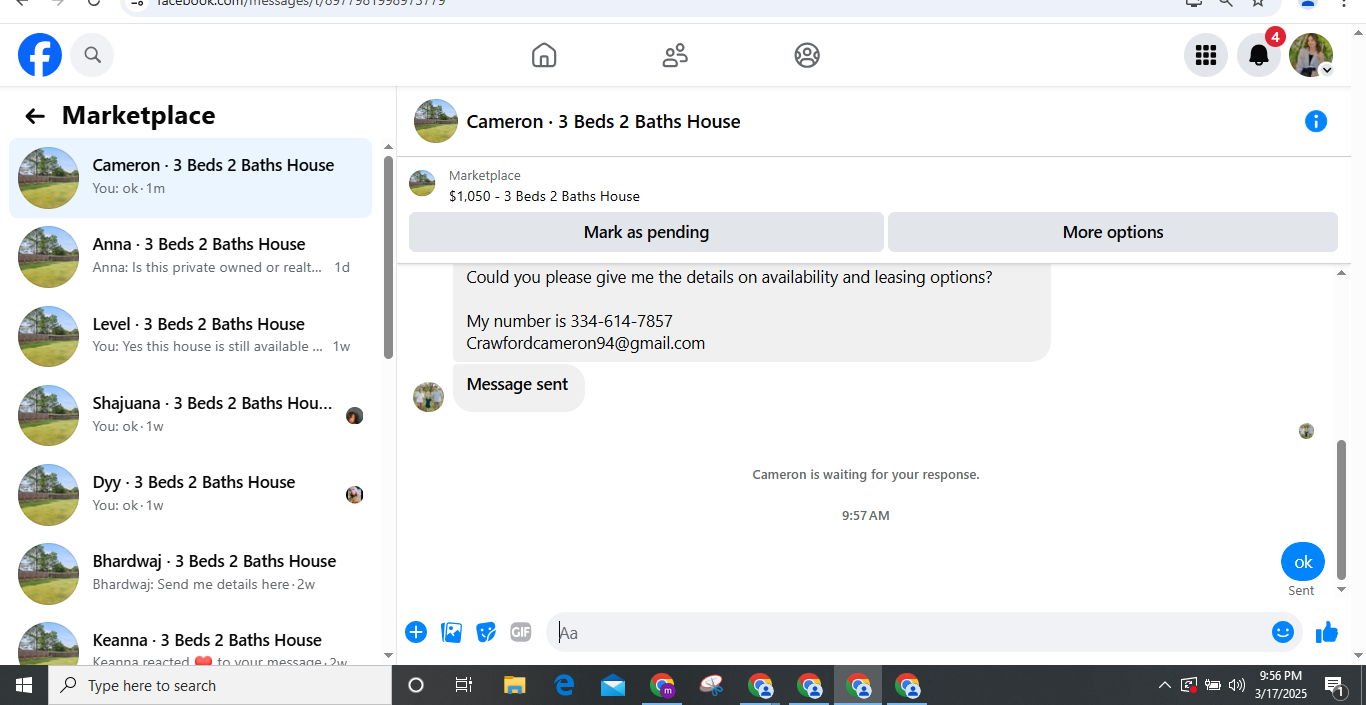Image resolution: width=1366 pixels, height=705 pixels.
Task: Click the chat messages scrollbar
Action: click(1342, 510)
